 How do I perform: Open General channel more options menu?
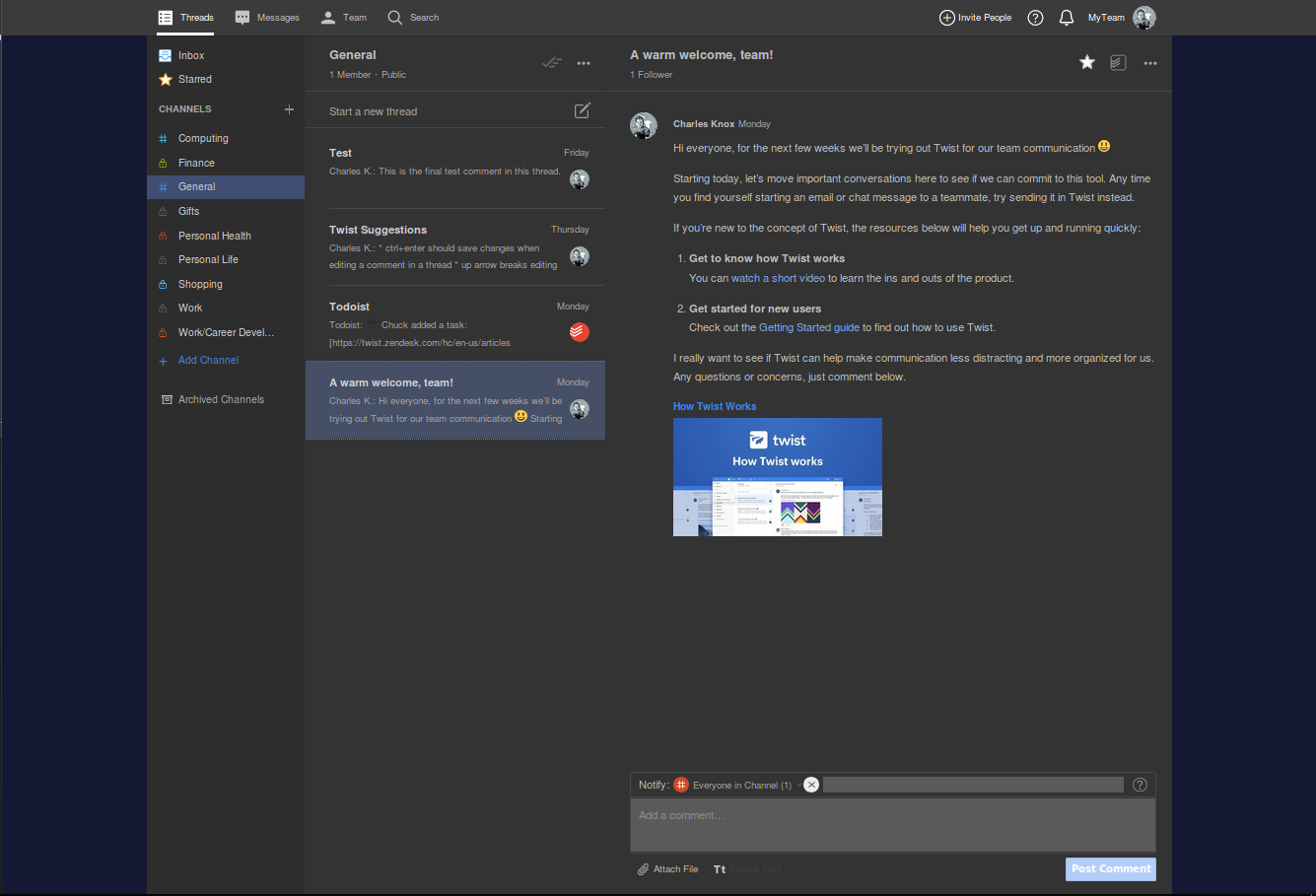[584, 63]
